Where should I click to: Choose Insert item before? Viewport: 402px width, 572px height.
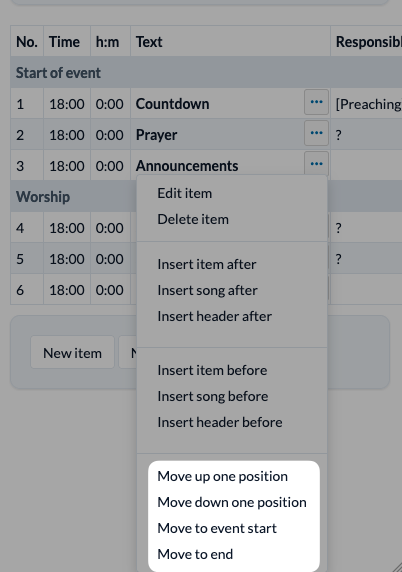[212, 371]
